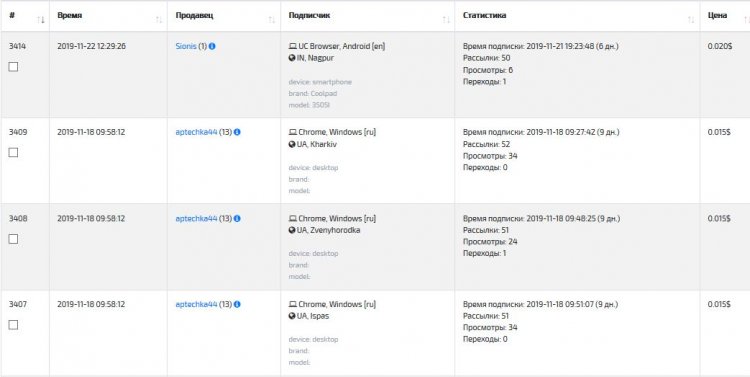This screenshot has width=750, height=377.
Task: Open aptechka44 link in row 3409
Action: pos(197,132)
